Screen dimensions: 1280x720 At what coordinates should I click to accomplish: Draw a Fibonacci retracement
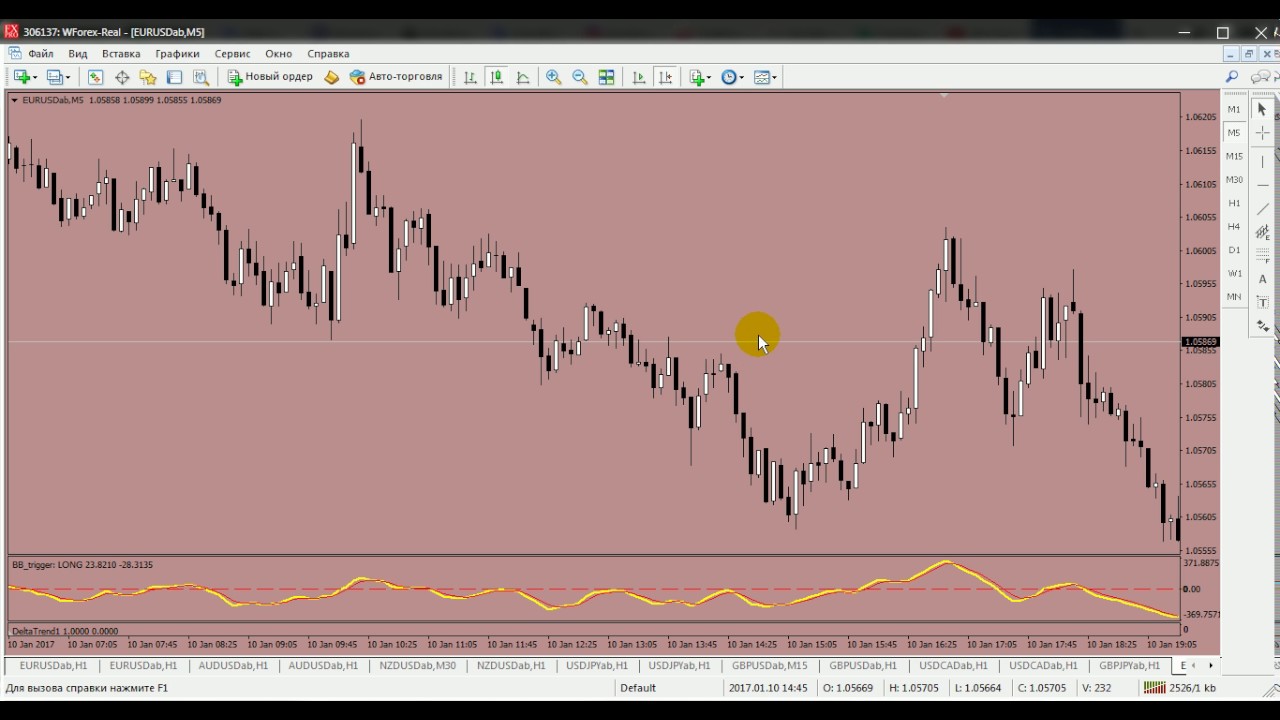(1262, 255)
